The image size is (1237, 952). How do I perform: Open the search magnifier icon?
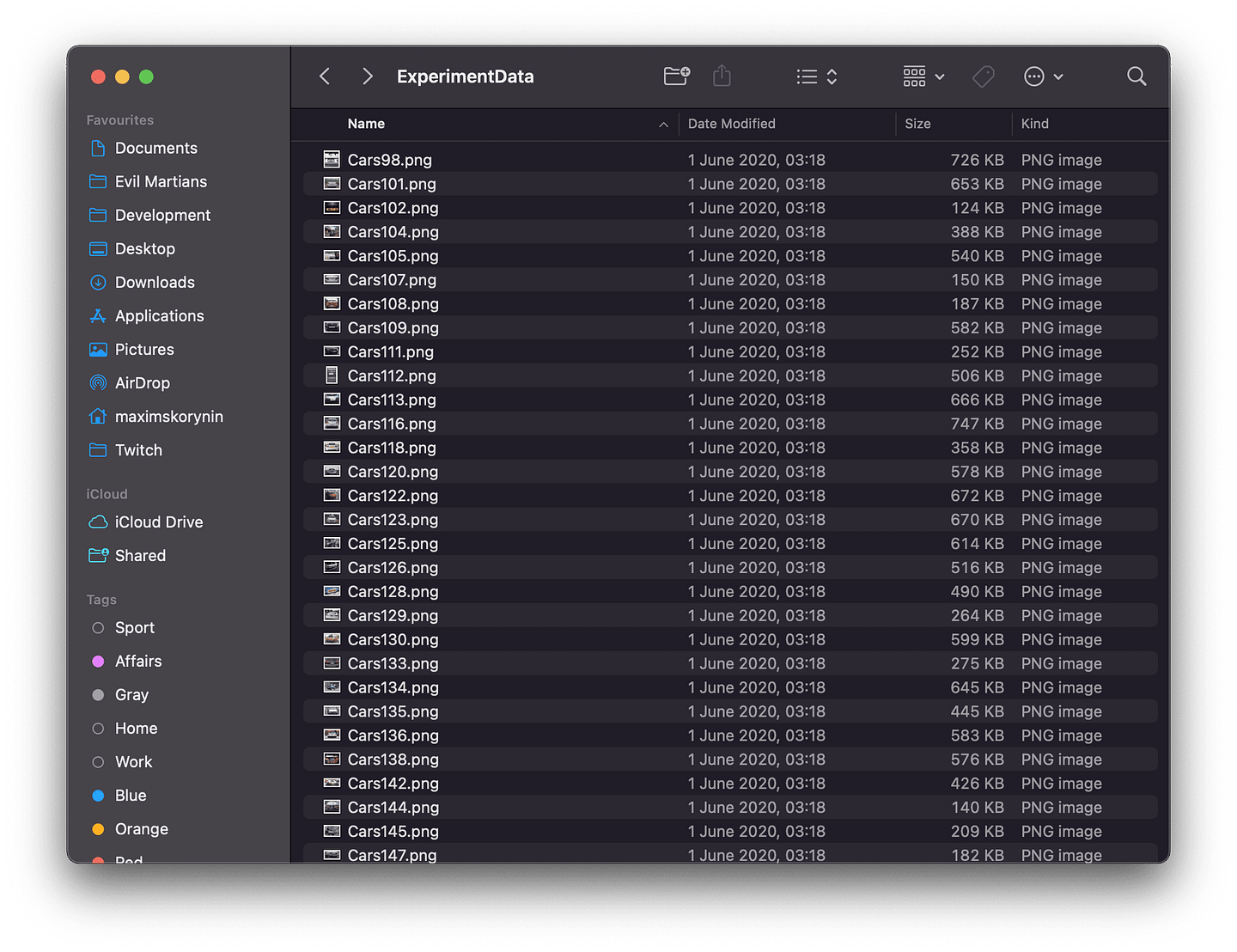click(x=1136, y=76)
